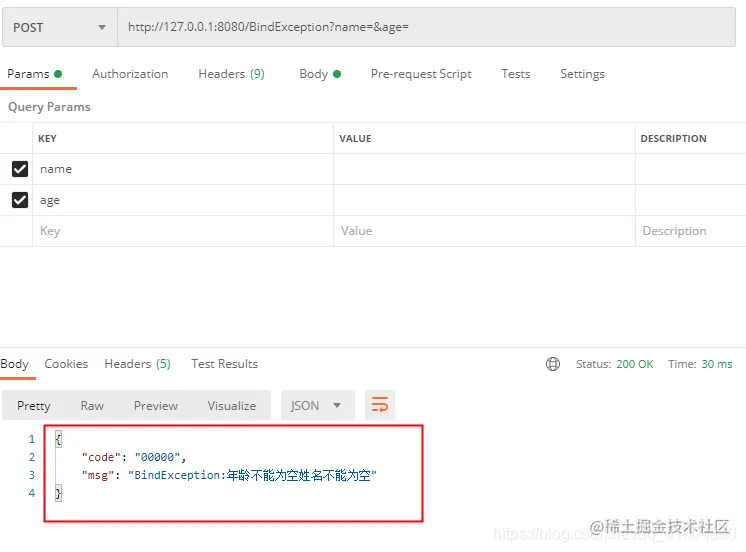Click the 200 OK status text
This screenshot has height=552, width=746.
pos(635,364)
